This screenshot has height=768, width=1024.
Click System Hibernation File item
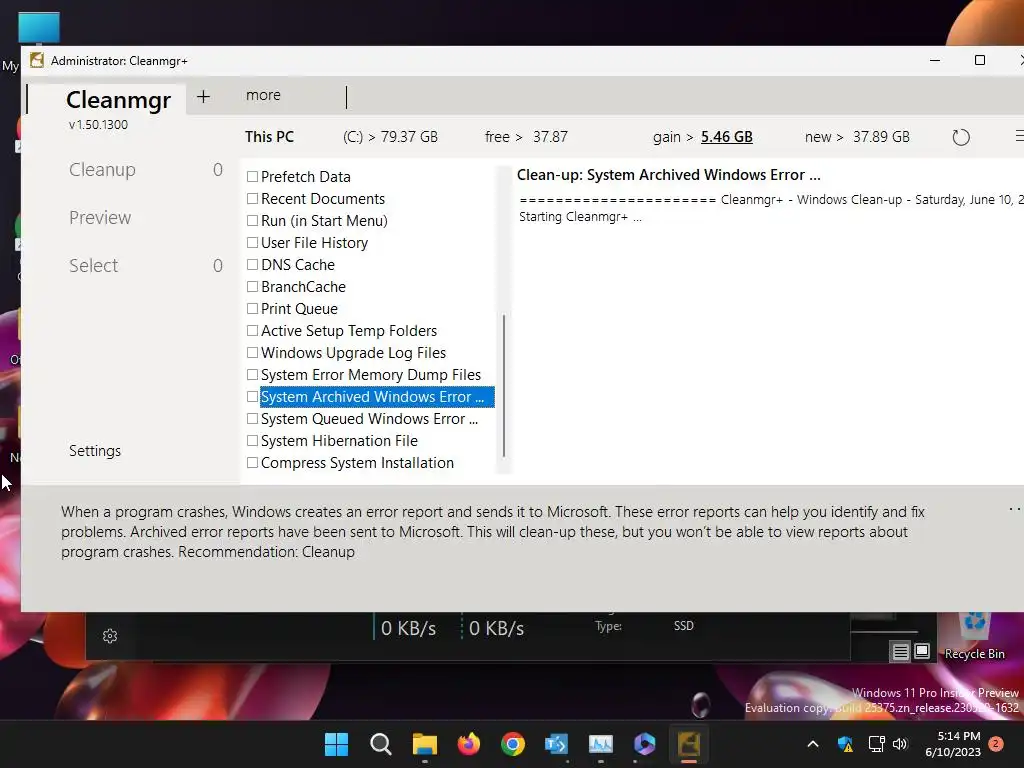tap(340, 441)
